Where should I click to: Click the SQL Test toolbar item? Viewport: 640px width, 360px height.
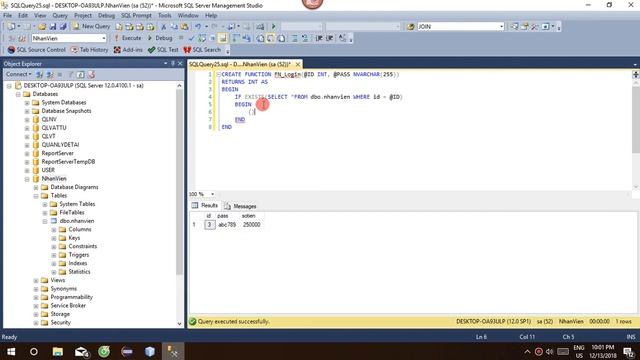coord(163,50)
